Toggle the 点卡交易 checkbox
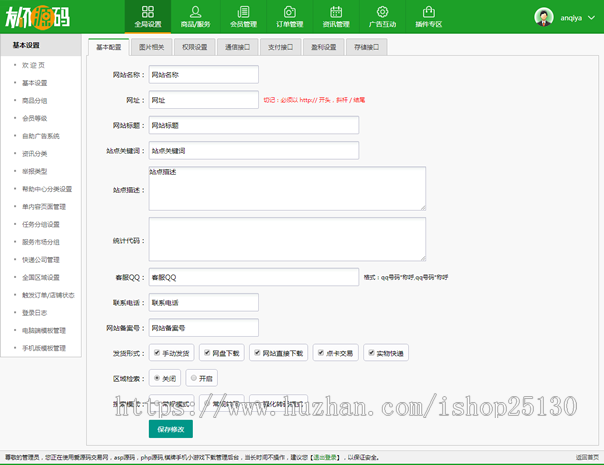 [320, 353]
